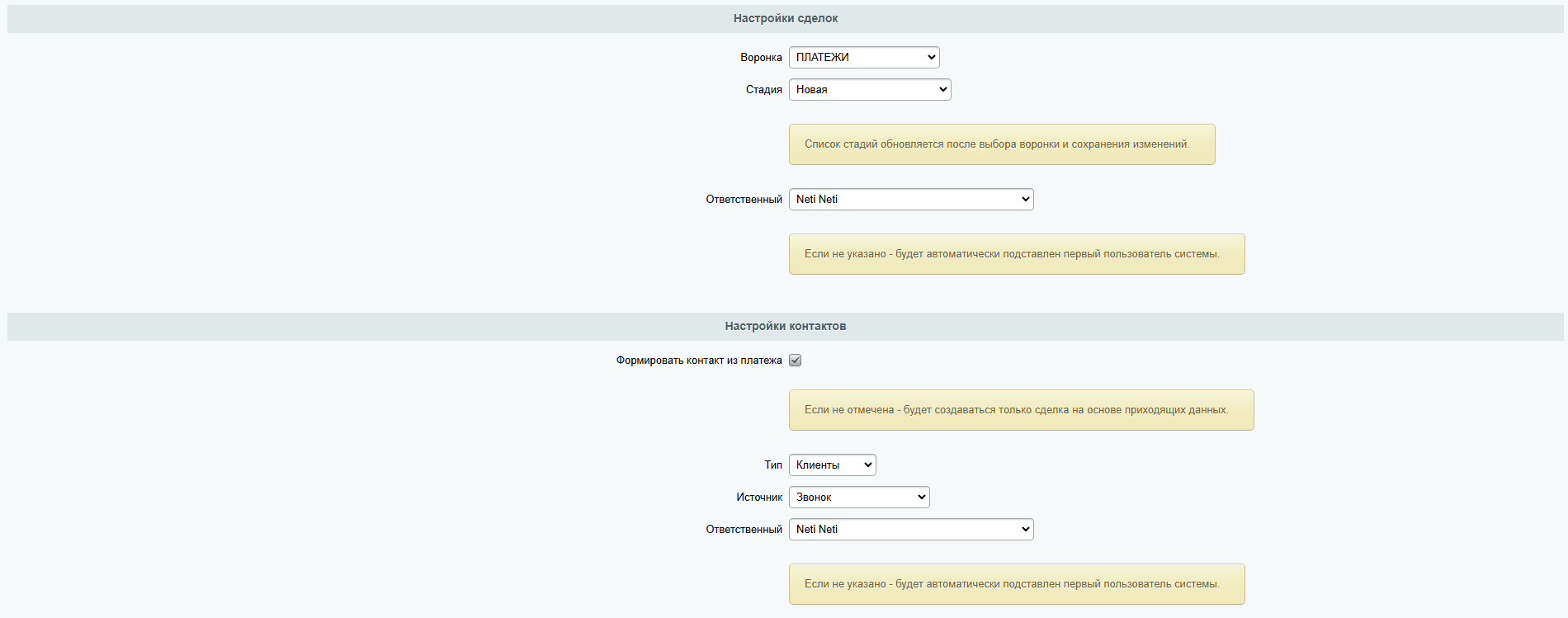Click the Ответственный label in deals section
The height and width of the screenshot is (618, 1568).
pyautogui.click(x=744, y=199)
